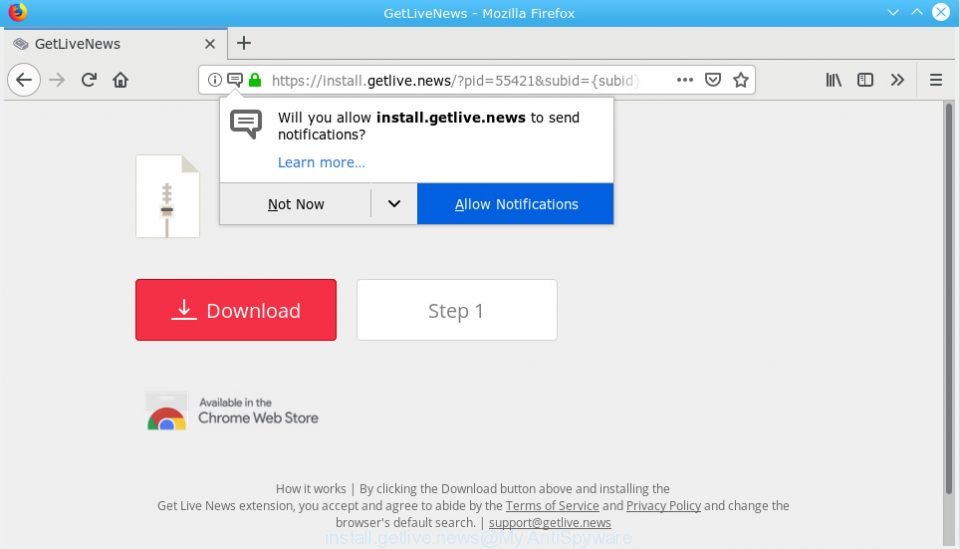Viewport: 960px width, 549px height.
Task: Bookmark this page with the star
Action: click(741, 80)
